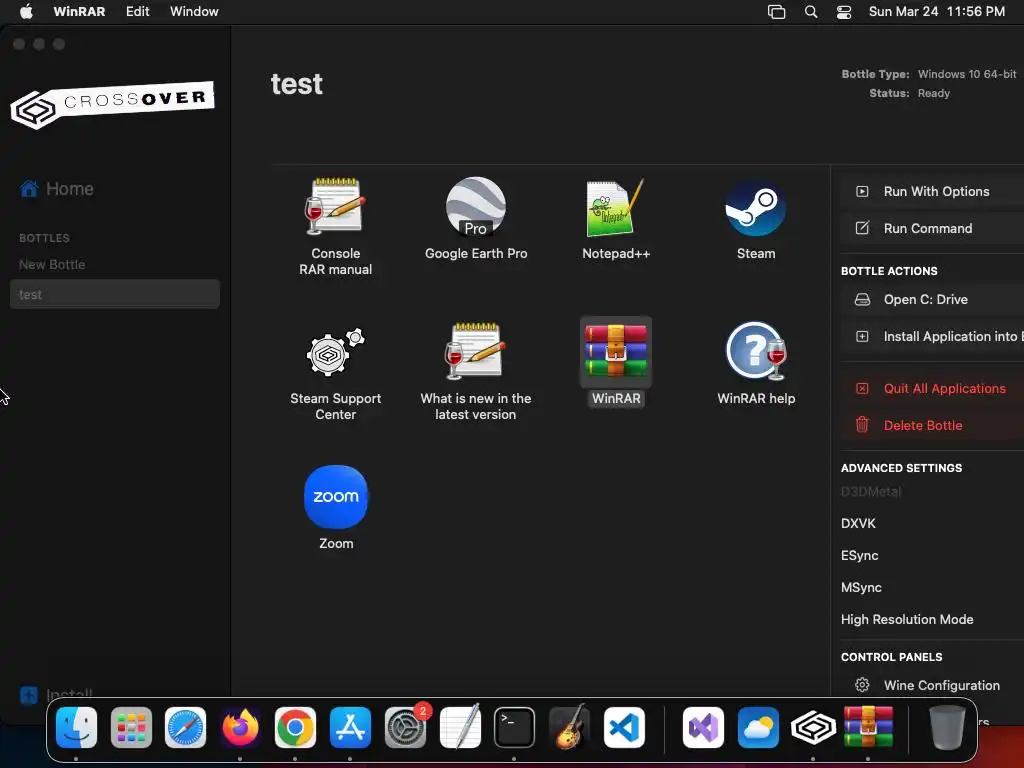Screen dimensions: 1024x768
Task: Open Finder in the Dock
Action: point(76,728)
